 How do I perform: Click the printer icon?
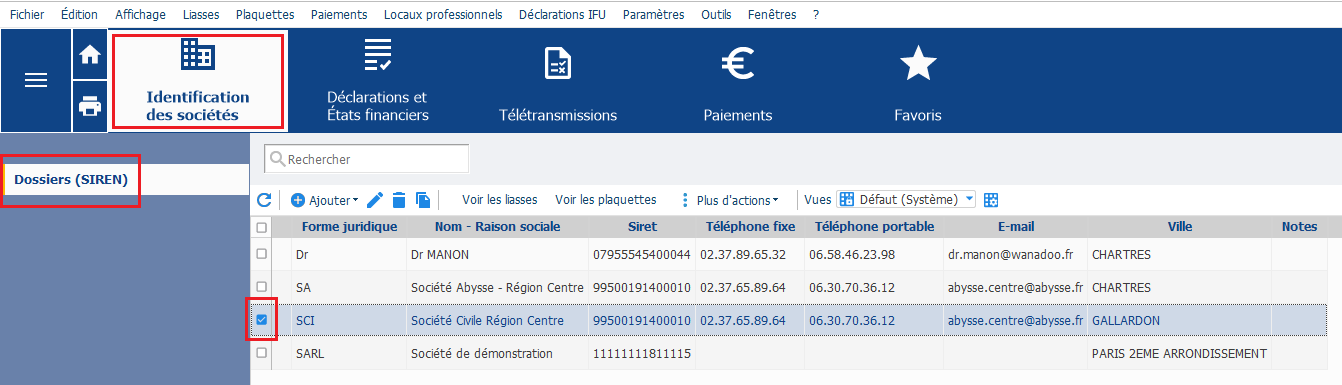pyautogui.click(x=90, y=106)
